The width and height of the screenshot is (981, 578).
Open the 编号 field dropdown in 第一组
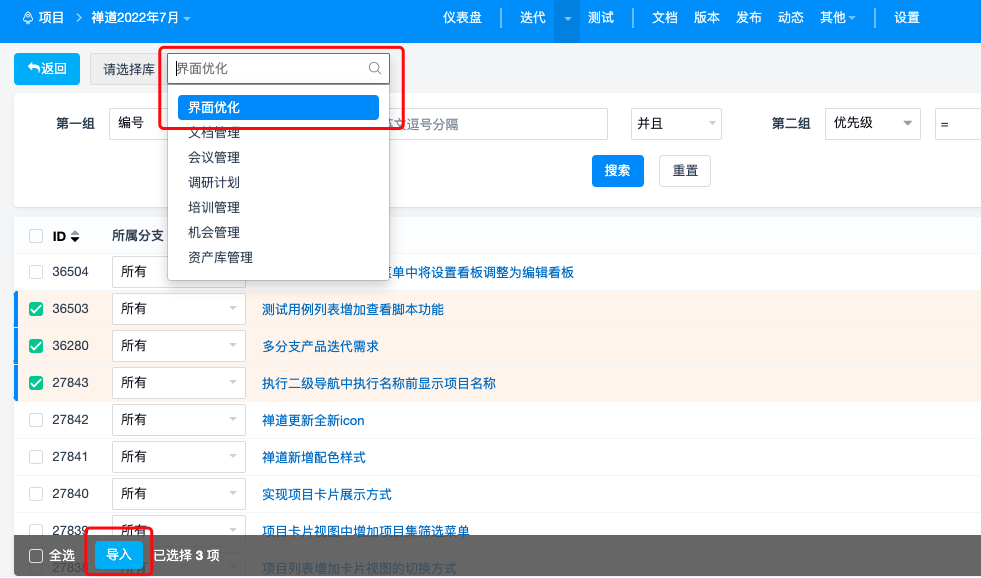pos(138,123)
